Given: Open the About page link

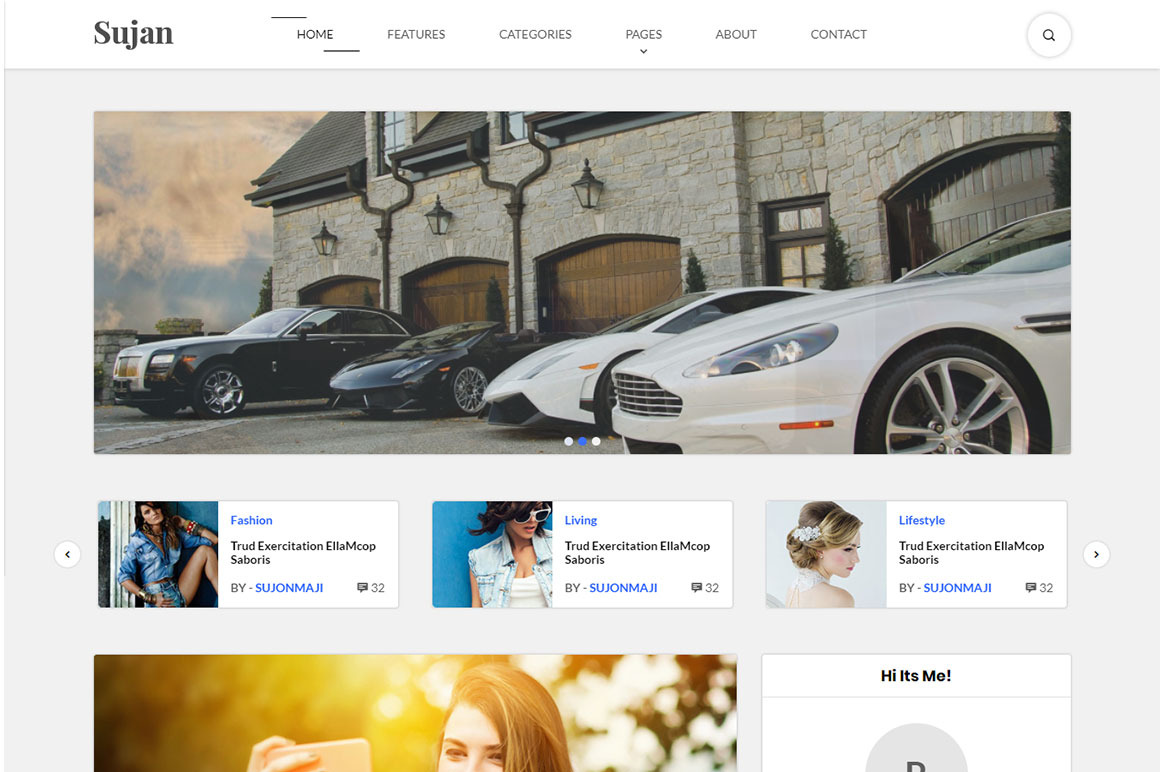Looking at the screenshot, I should pos(735,34).
